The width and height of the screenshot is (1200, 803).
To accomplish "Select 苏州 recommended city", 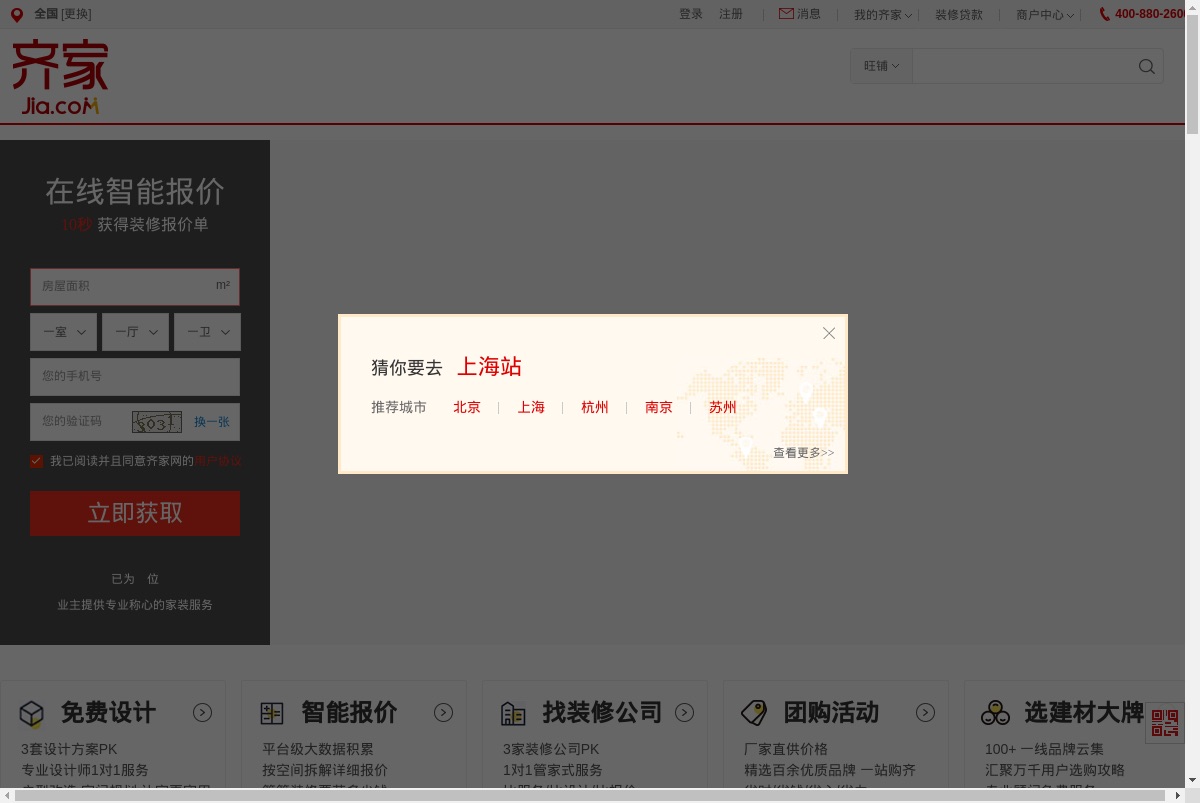I will pos(723,407).
